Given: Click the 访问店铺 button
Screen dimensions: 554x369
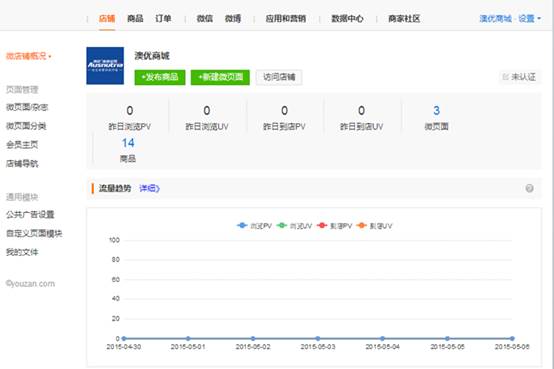Looking at the screenshot, I should 279,77.
